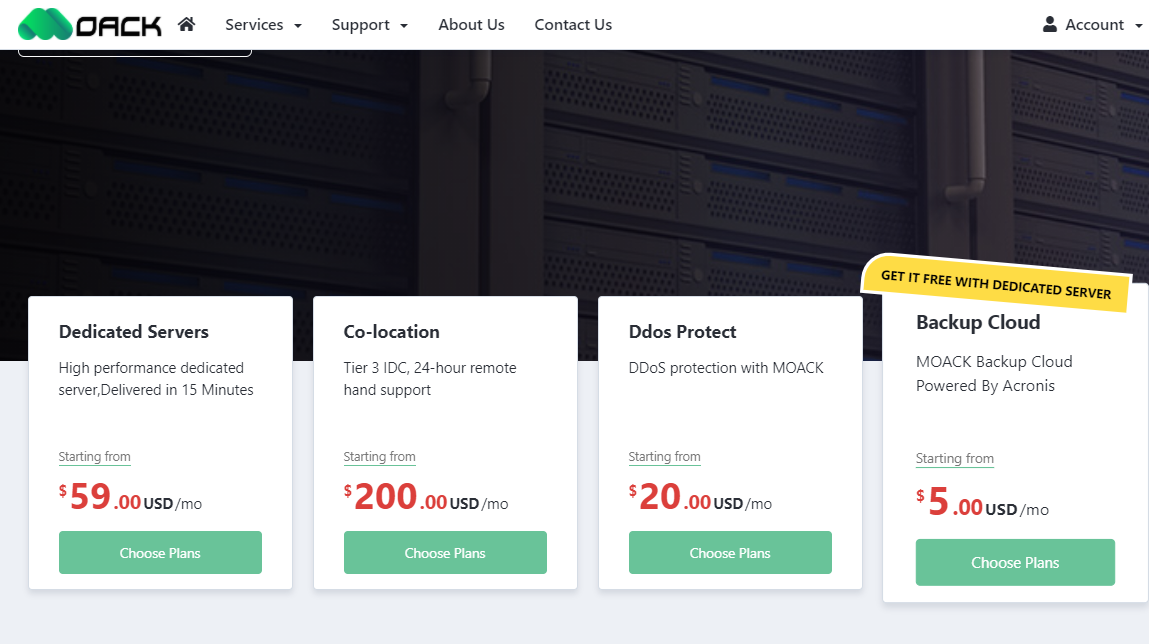The height and width of the screenshot is (644, 1149).
Task: Select the Co-location card heading
Action: [391, 332]
